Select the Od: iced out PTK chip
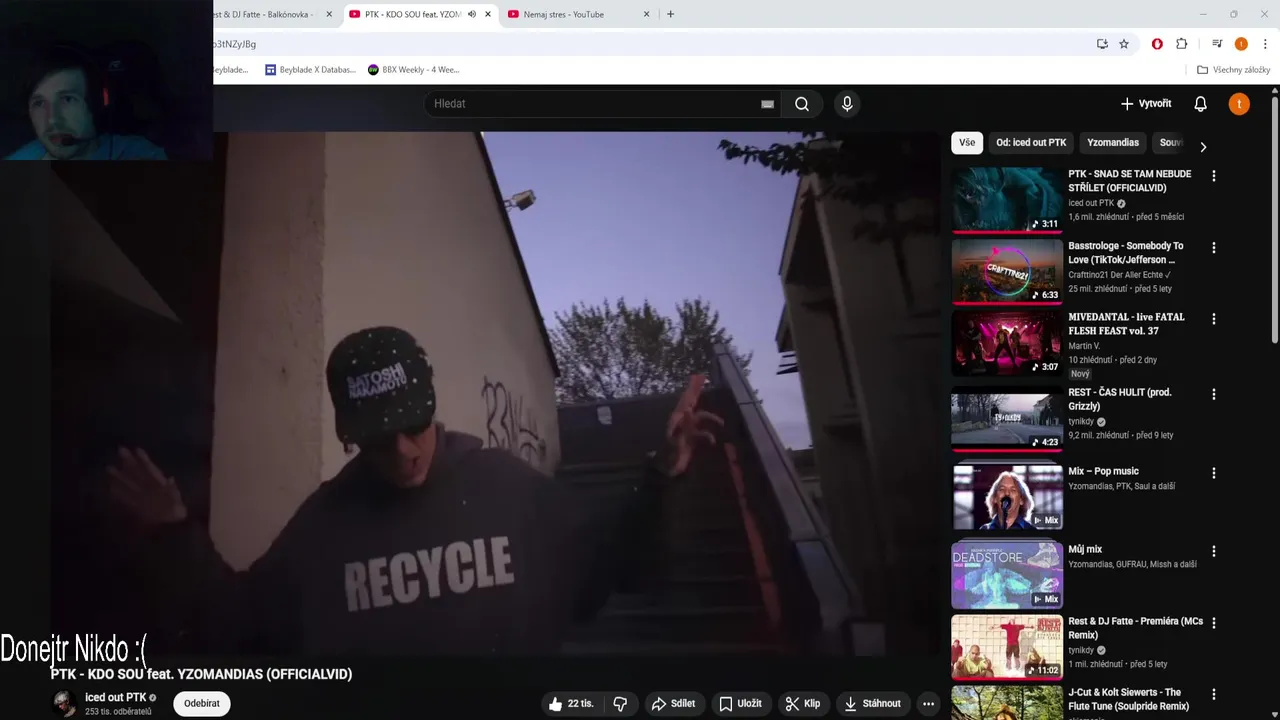The height and width of the screenshot is (720, 1280). pyautogui.click(x=1031, y=143)
